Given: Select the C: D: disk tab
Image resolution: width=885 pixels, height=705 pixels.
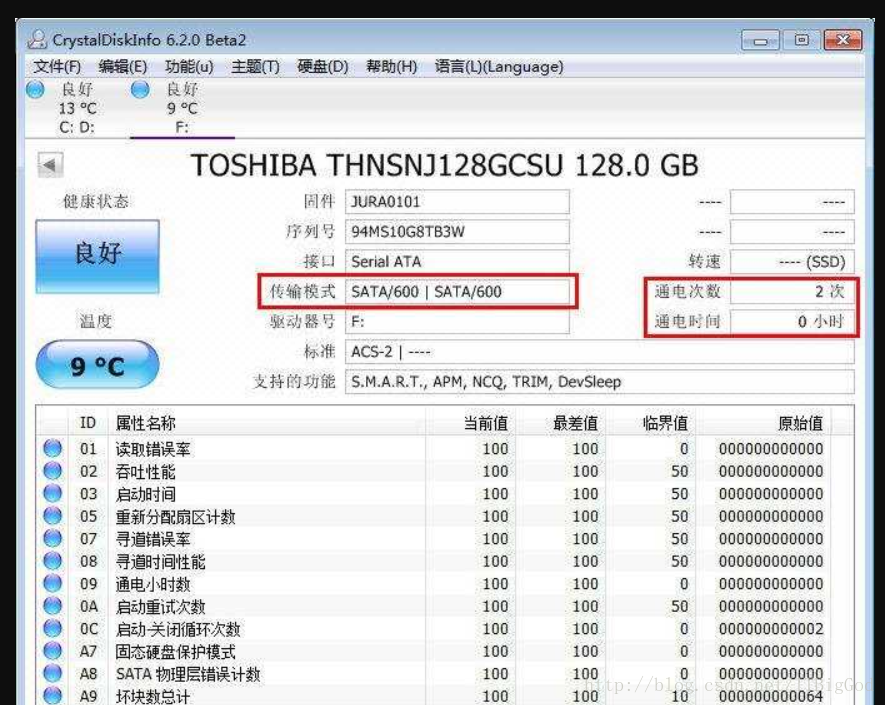Looking at the screenshot, I should tap(77, 108).
